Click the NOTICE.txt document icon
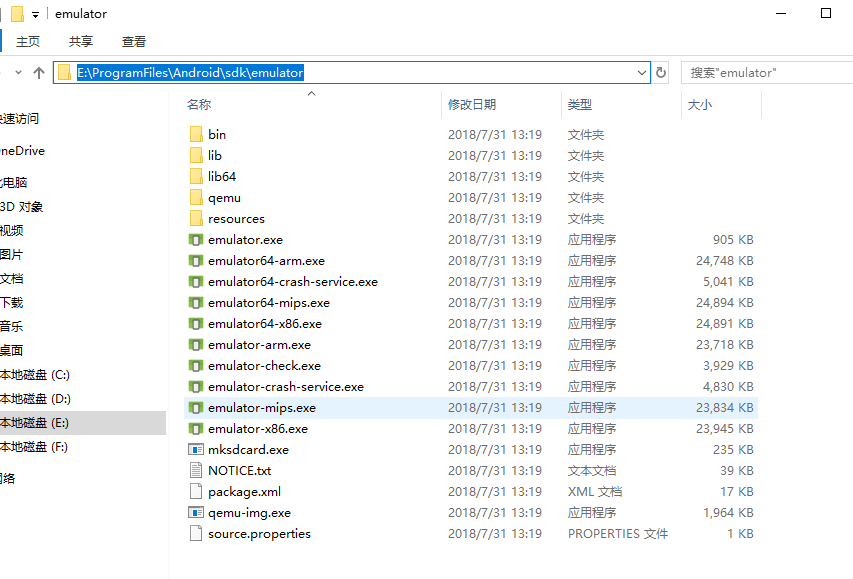Image resolution: width=853 pixels, height=579 pixels. [196, 471]
